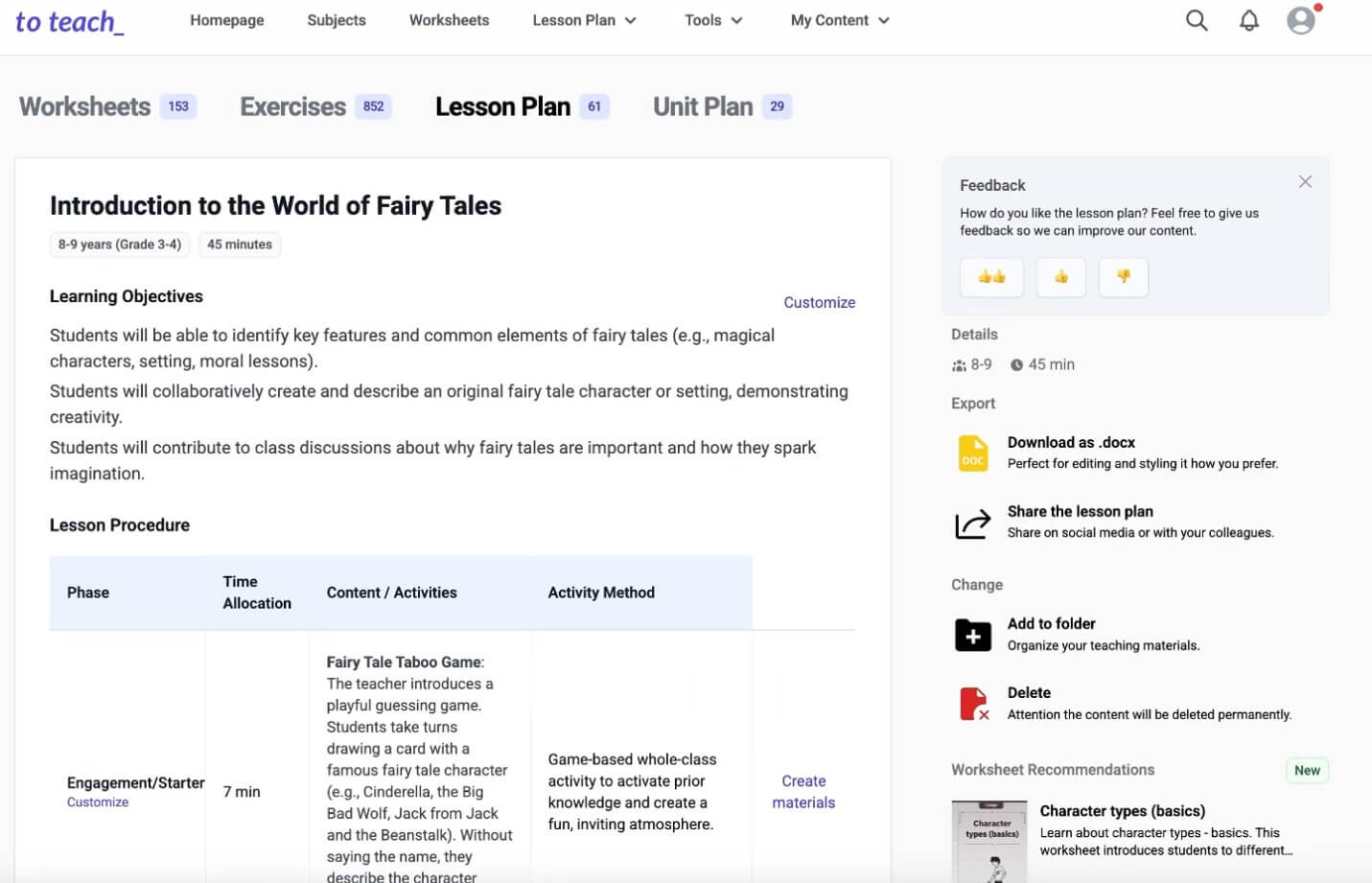Viewport: 1372px width, 883px height.
Task: Click the single thumbs-up feedback button
Action: pyautogui.click(x=1061, y=277)
